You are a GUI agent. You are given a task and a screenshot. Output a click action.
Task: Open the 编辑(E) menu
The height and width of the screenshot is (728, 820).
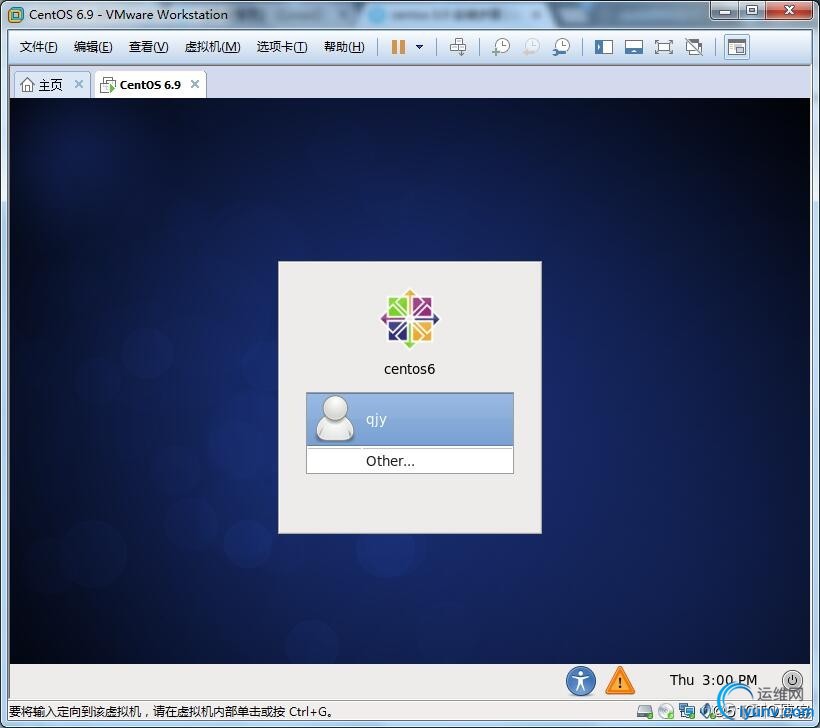point(93,47)
